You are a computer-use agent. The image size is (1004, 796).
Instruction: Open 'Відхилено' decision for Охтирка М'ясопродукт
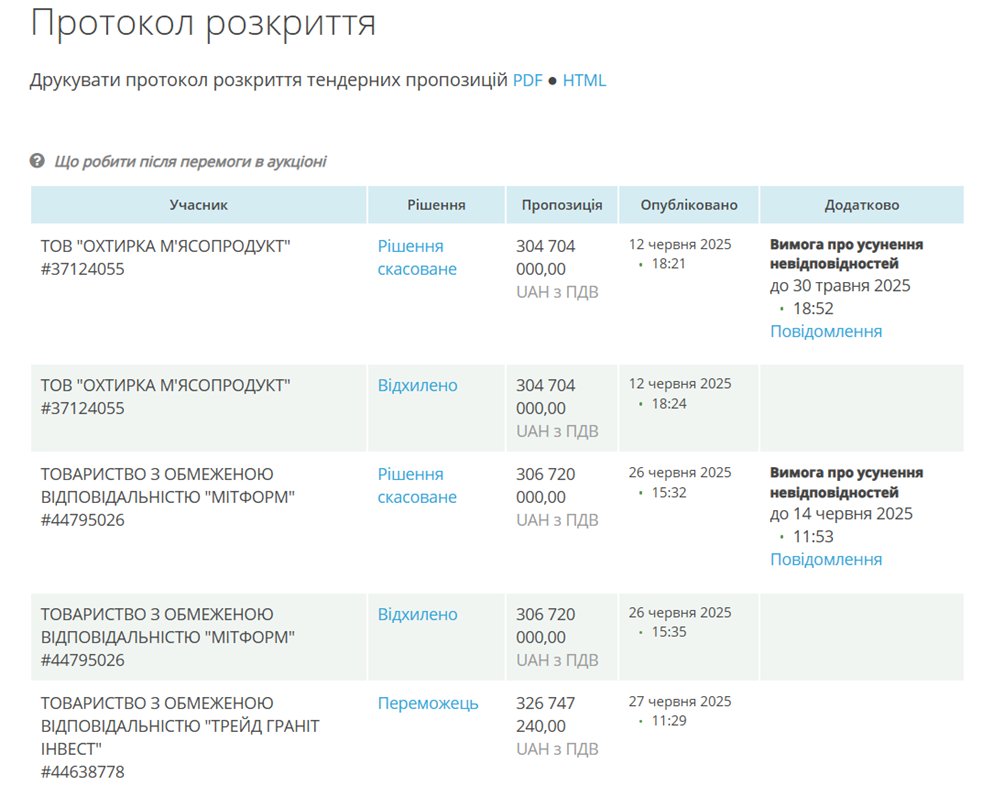coord(417,386)
